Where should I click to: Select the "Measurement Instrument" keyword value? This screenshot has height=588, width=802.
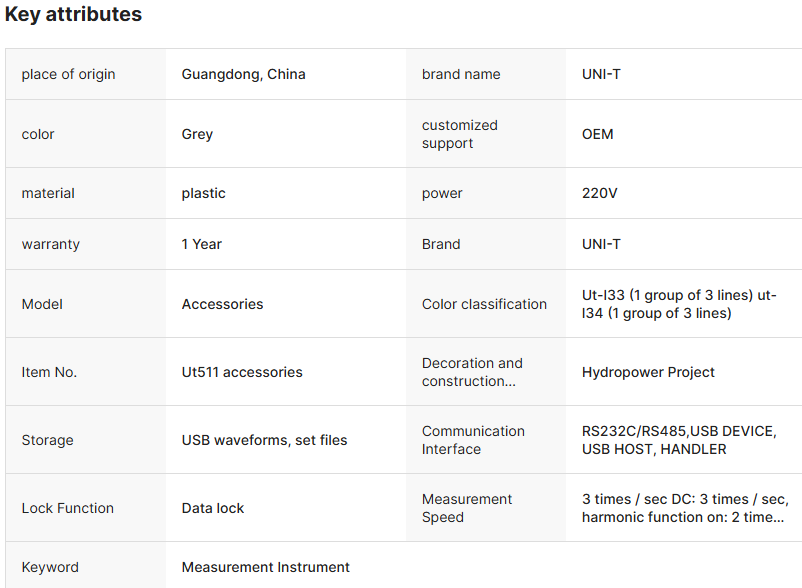point(265,567)
